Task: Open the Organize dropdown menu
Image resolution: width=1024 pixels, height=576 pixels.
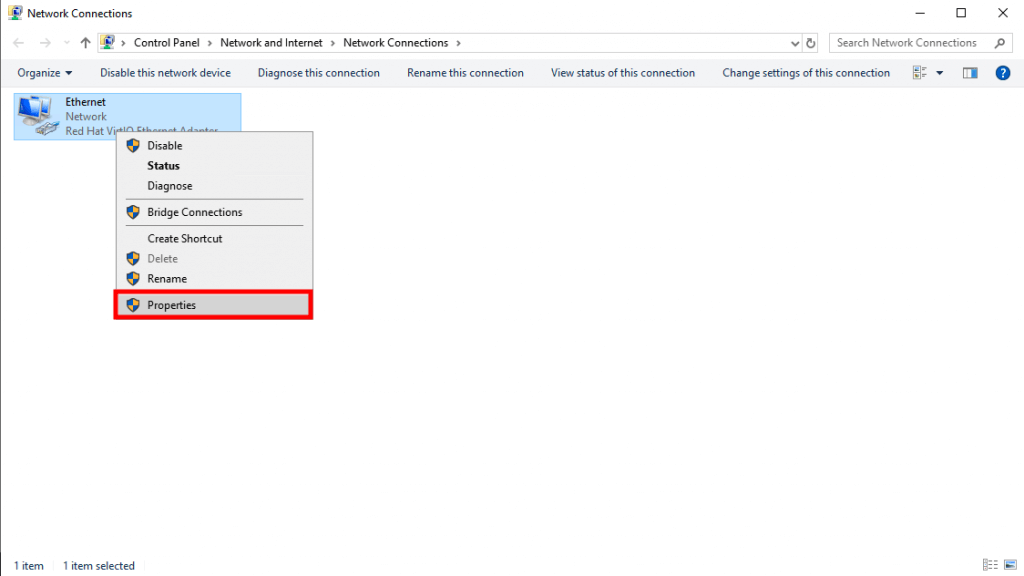Action: (x=44, y=72)
